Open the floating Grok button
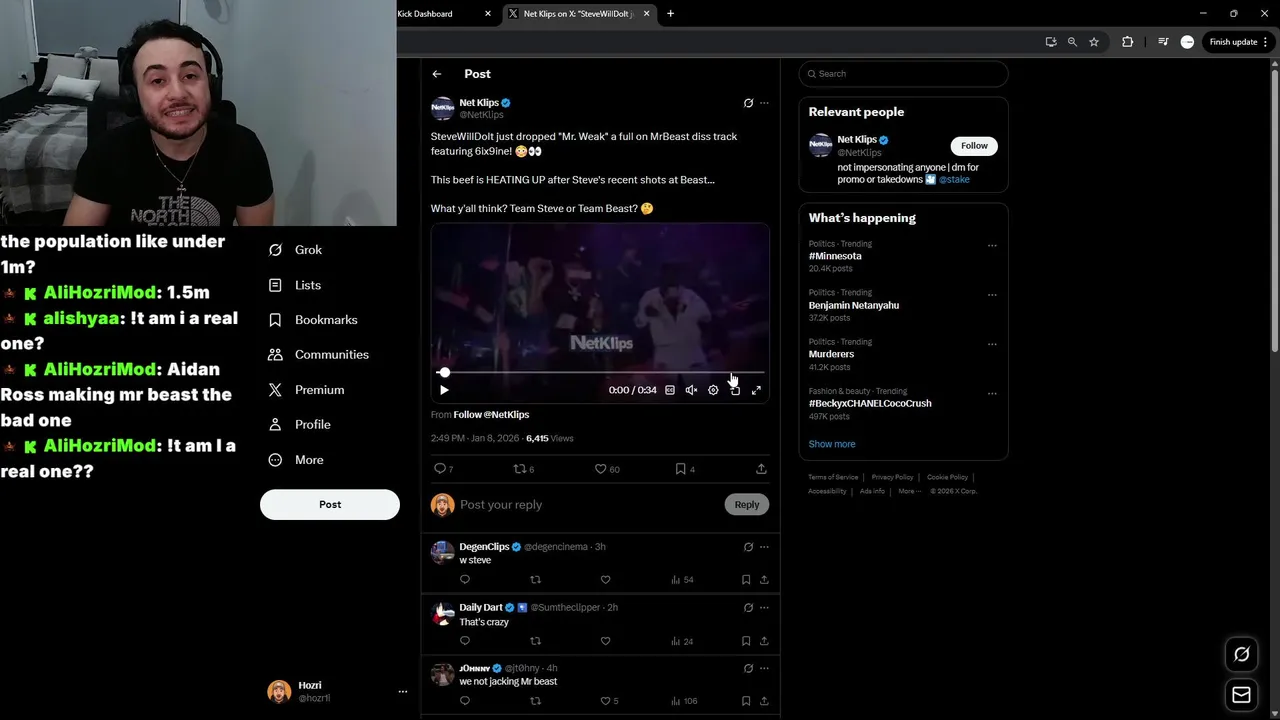This screenshot has height=720, width=1280. pyautogui.click(x=1241, y=654)
